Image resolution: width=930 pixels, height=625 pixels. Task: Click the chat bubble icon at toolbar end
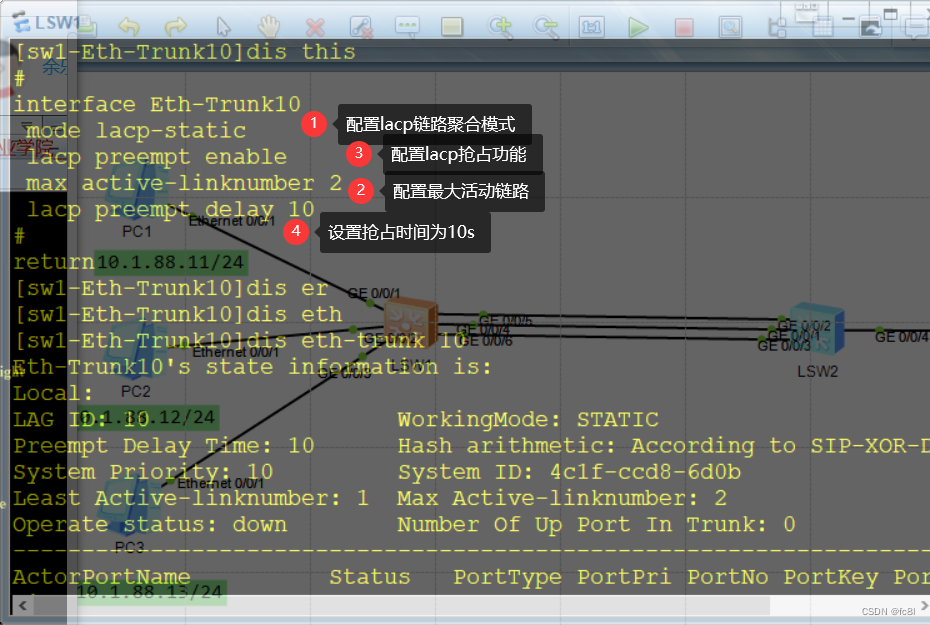916,27
